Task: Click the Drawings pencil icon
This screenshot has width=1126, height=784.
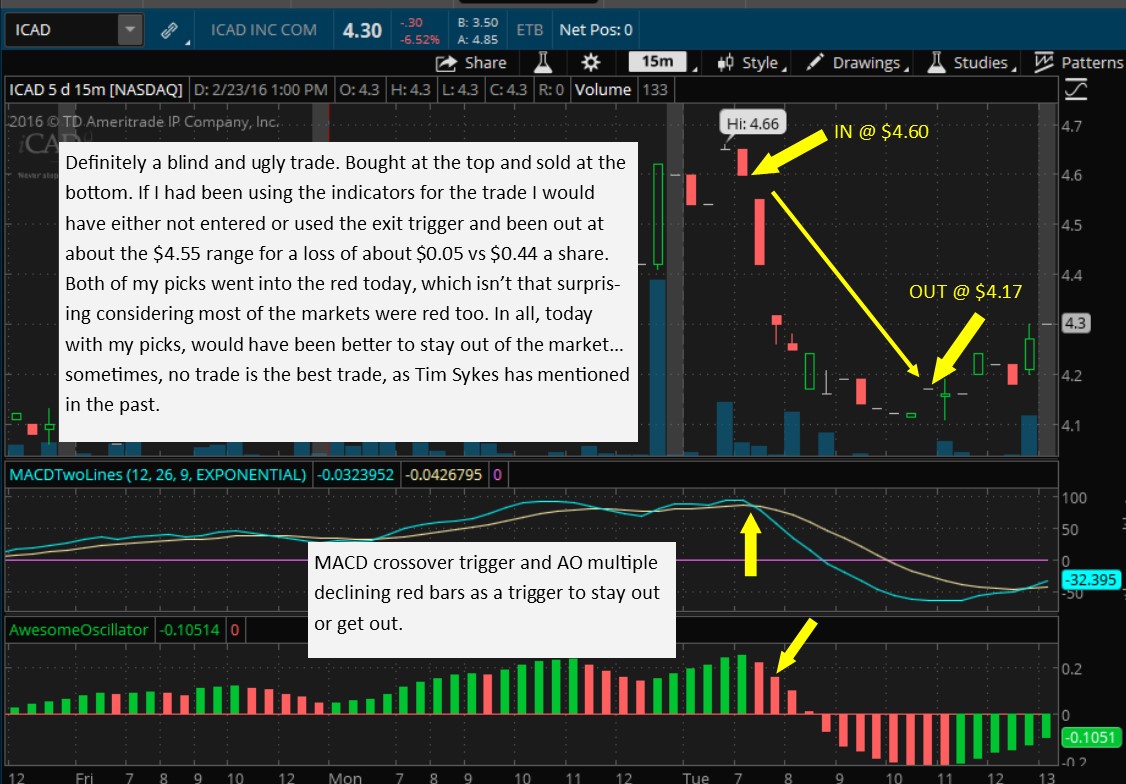Action: (x=814, y=63)
